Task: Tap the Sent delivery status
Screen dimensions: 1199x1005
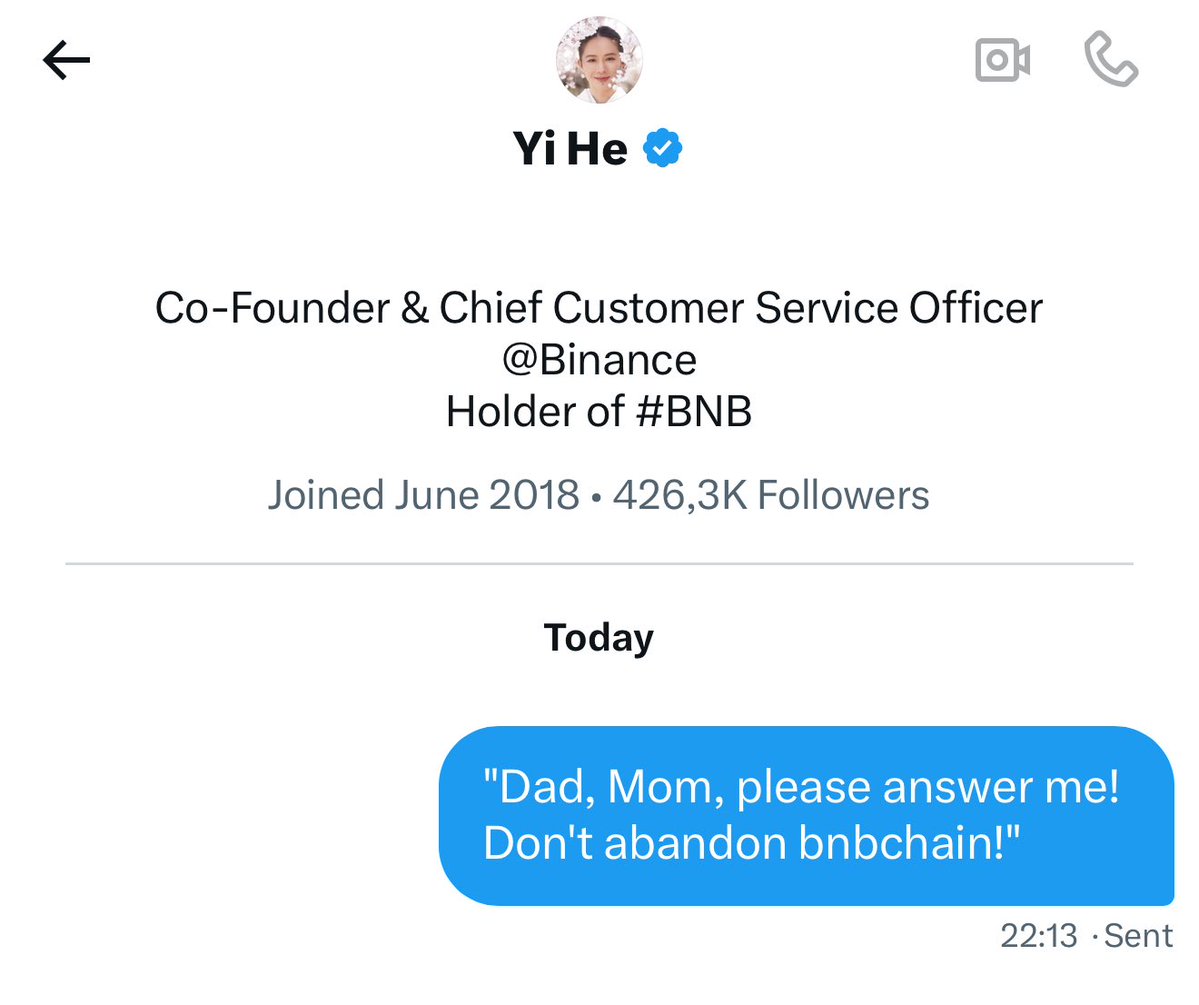Action: click(x=1138, y=936)
